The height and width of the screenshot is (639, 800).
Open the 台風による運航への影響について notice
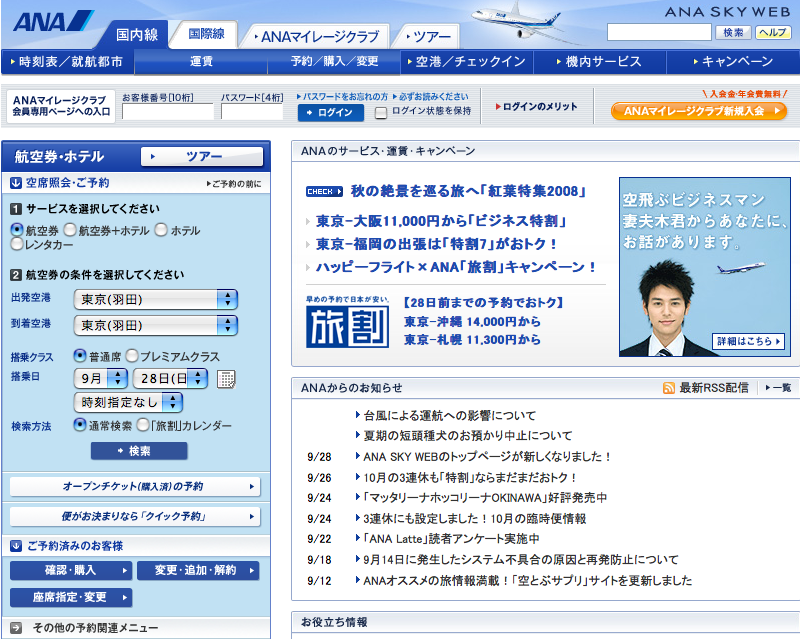coord(450,415)
